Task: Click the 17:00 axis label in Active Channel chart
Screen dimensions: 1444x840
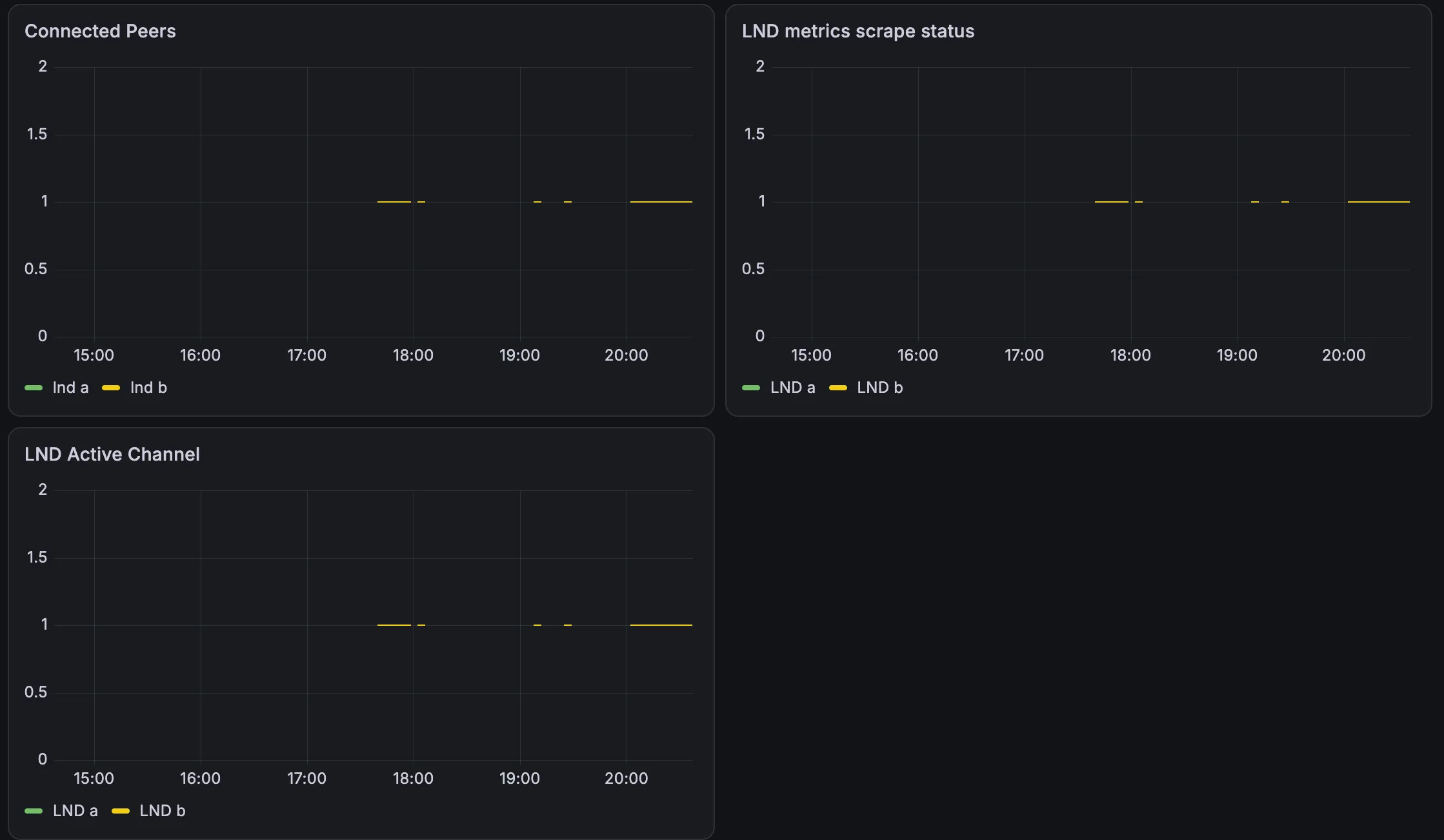Action: pos(306,778)
